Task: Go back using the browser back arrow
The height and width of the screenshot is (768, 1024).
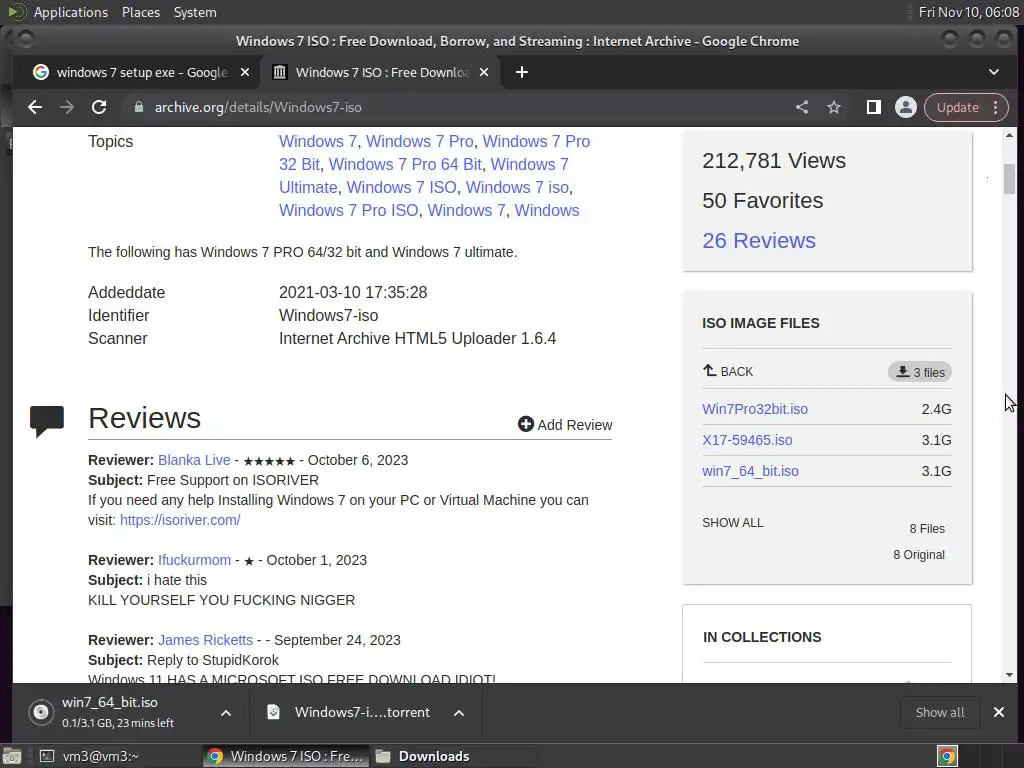Action: click(x=35, y=107)
